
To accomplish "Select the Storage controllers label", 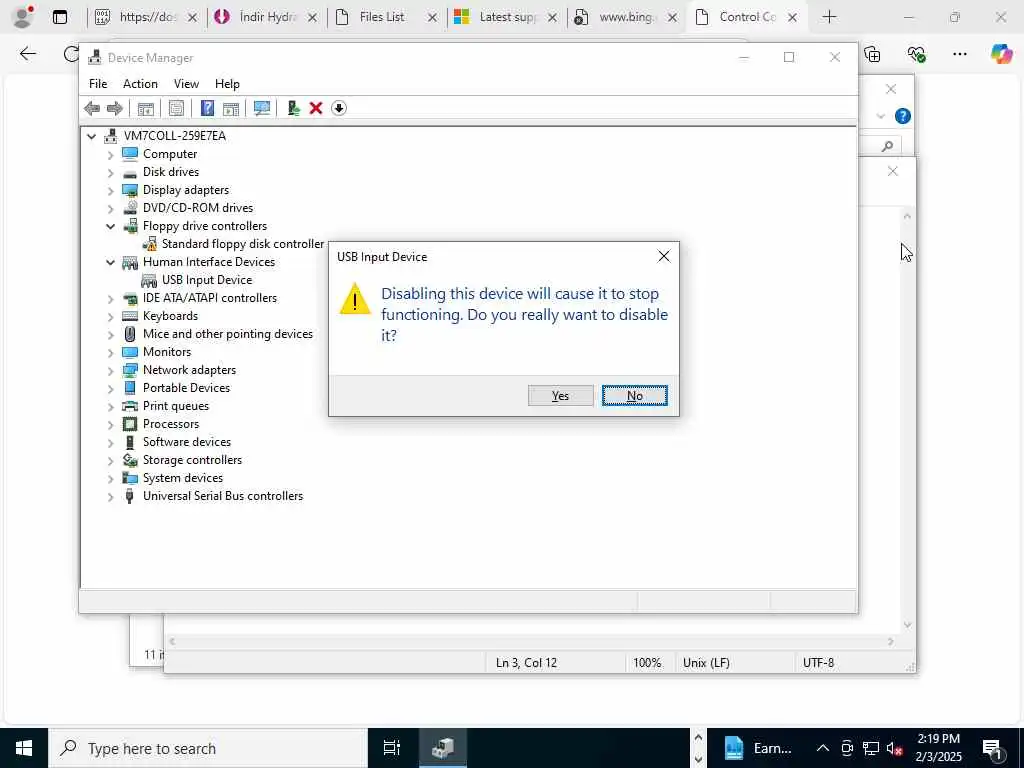I will 192,460.
